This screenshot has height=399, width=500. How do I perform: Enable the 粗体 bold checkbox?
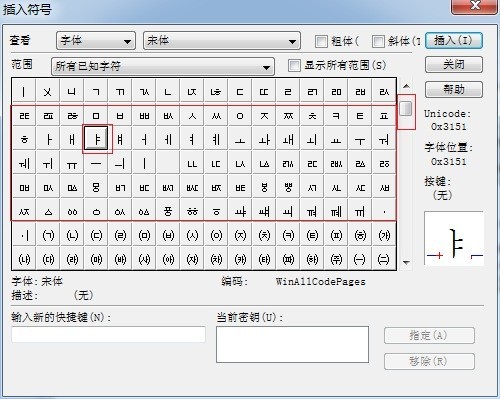[321, 41]
